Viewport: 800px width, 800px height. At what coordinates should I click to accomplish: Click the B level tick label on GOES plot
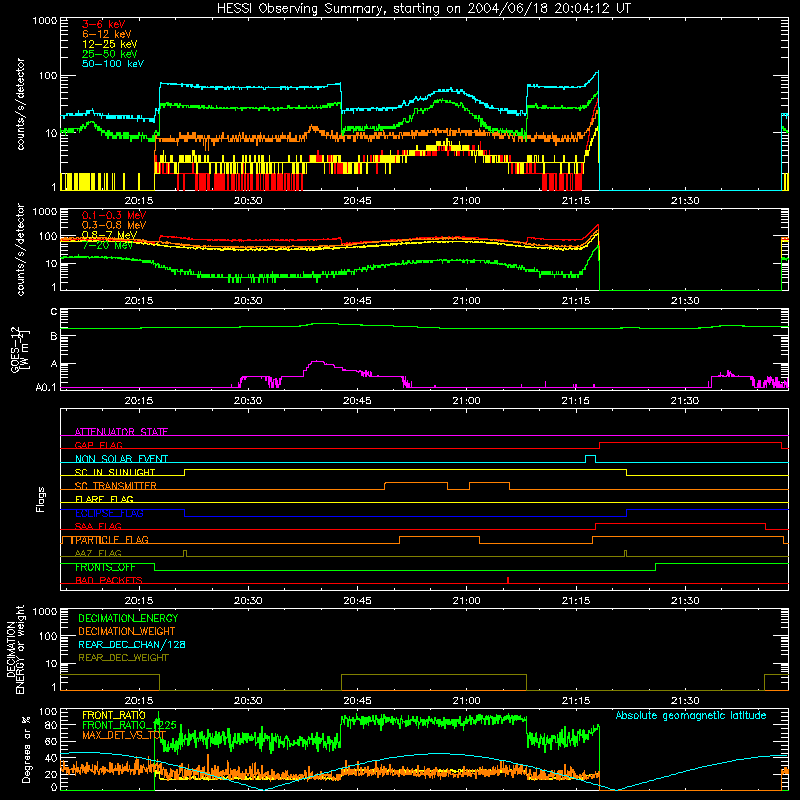54,336
